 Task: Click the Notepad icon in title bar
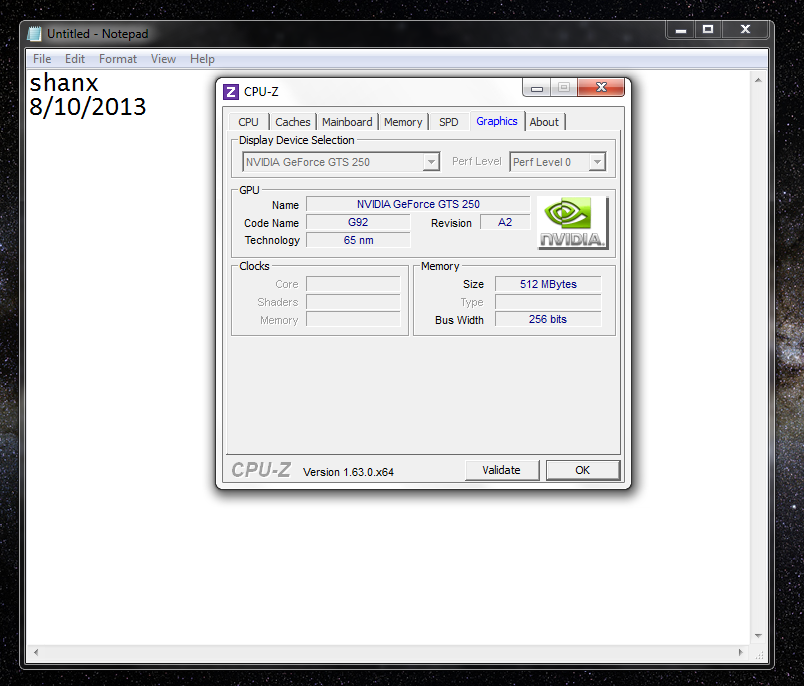pyautogui.click(x=36, y=34)
